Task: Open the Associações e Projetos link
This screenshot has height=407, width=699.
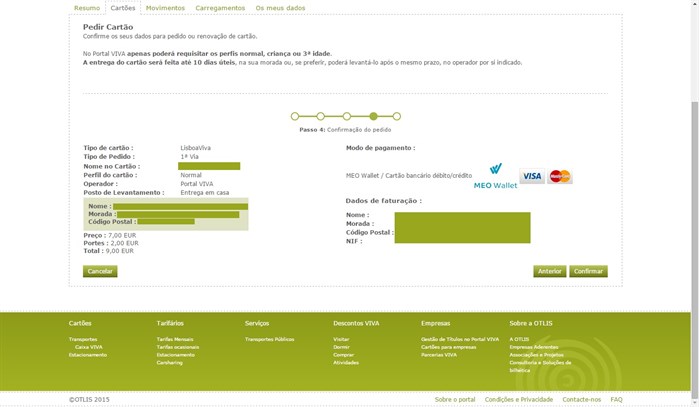Action: tap(536, 355)
